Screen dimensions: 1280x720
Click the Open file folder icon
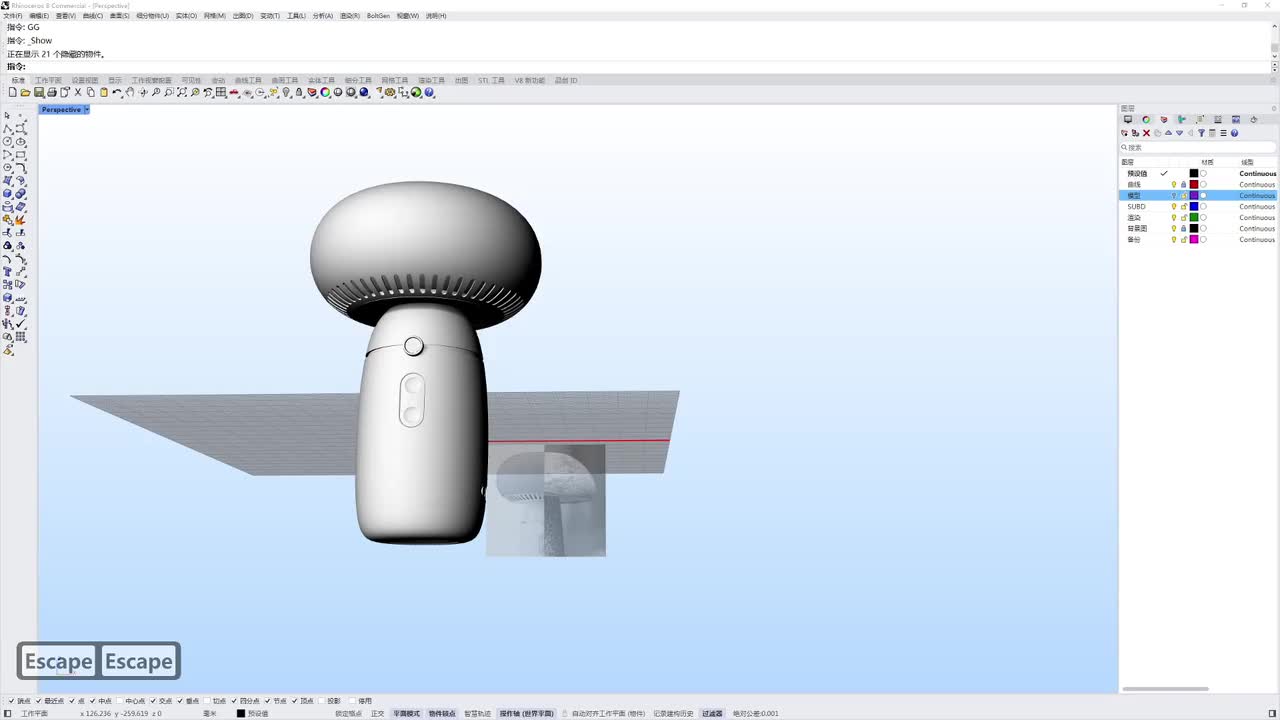25,92
